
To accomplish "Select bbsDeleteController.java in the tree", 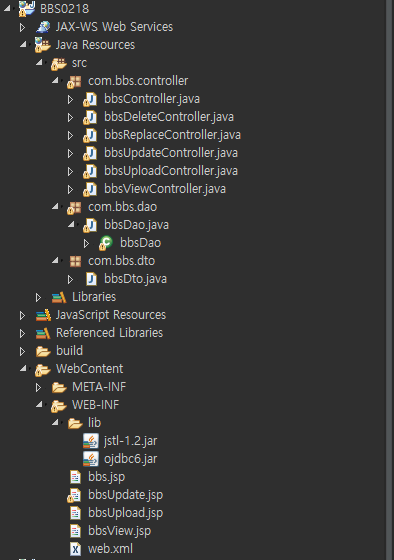I will click(169, 117).
